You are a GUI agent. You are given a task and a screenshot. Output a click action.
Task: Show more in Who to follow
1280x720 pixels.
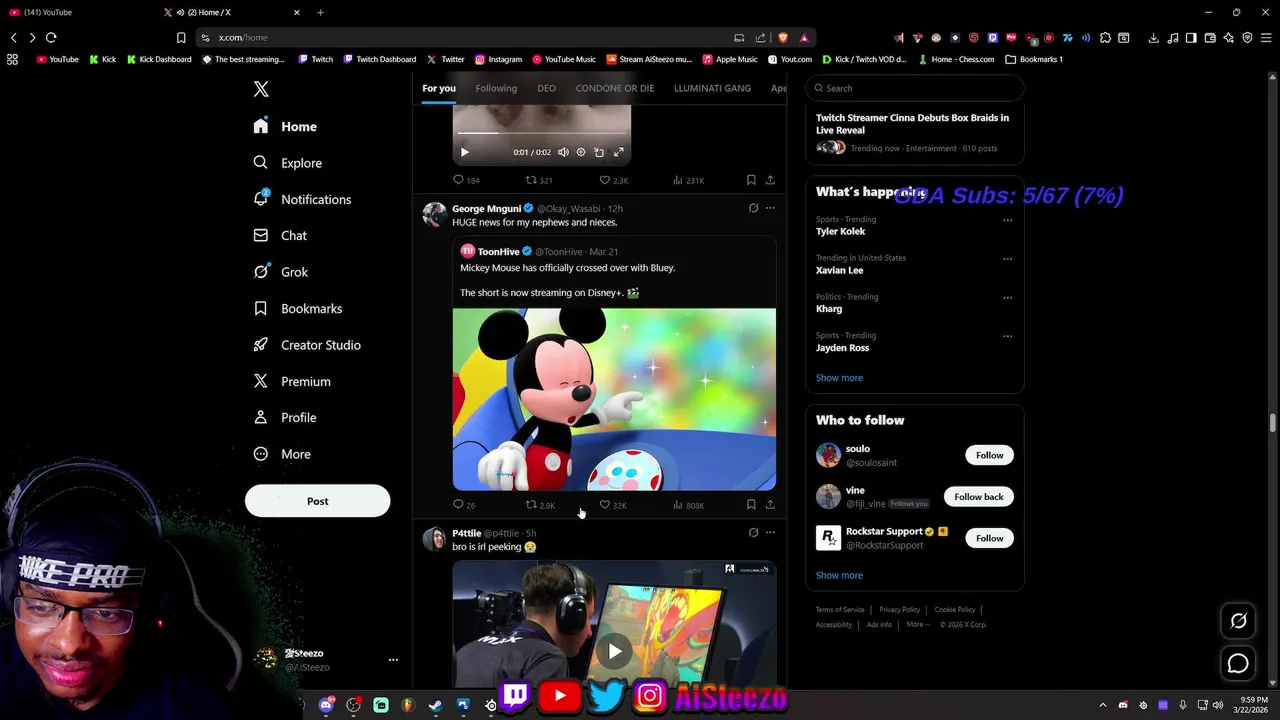[839, 575]
